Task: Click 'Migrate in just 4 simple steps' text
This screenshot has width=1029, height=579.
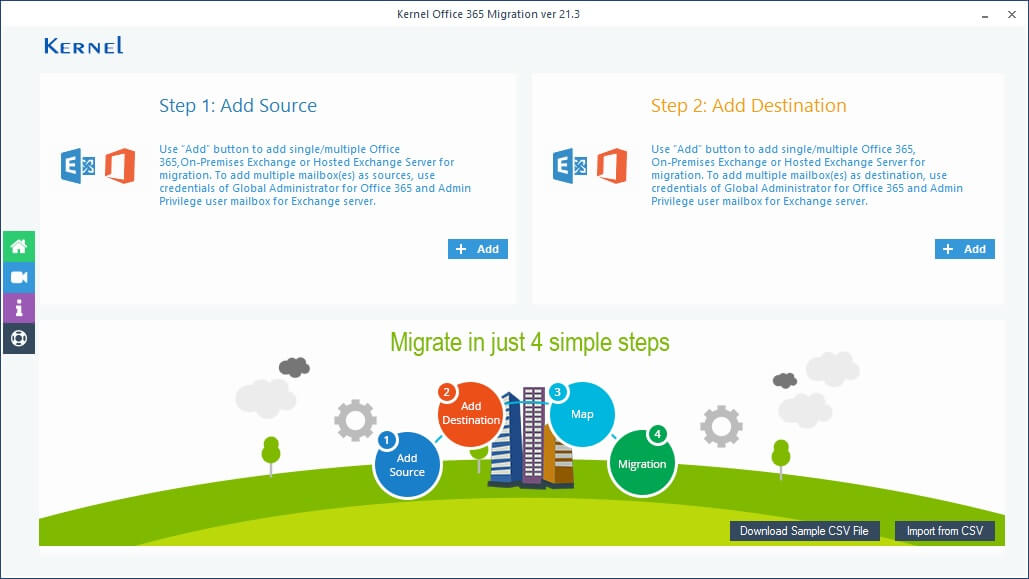Action: (530, 342)
